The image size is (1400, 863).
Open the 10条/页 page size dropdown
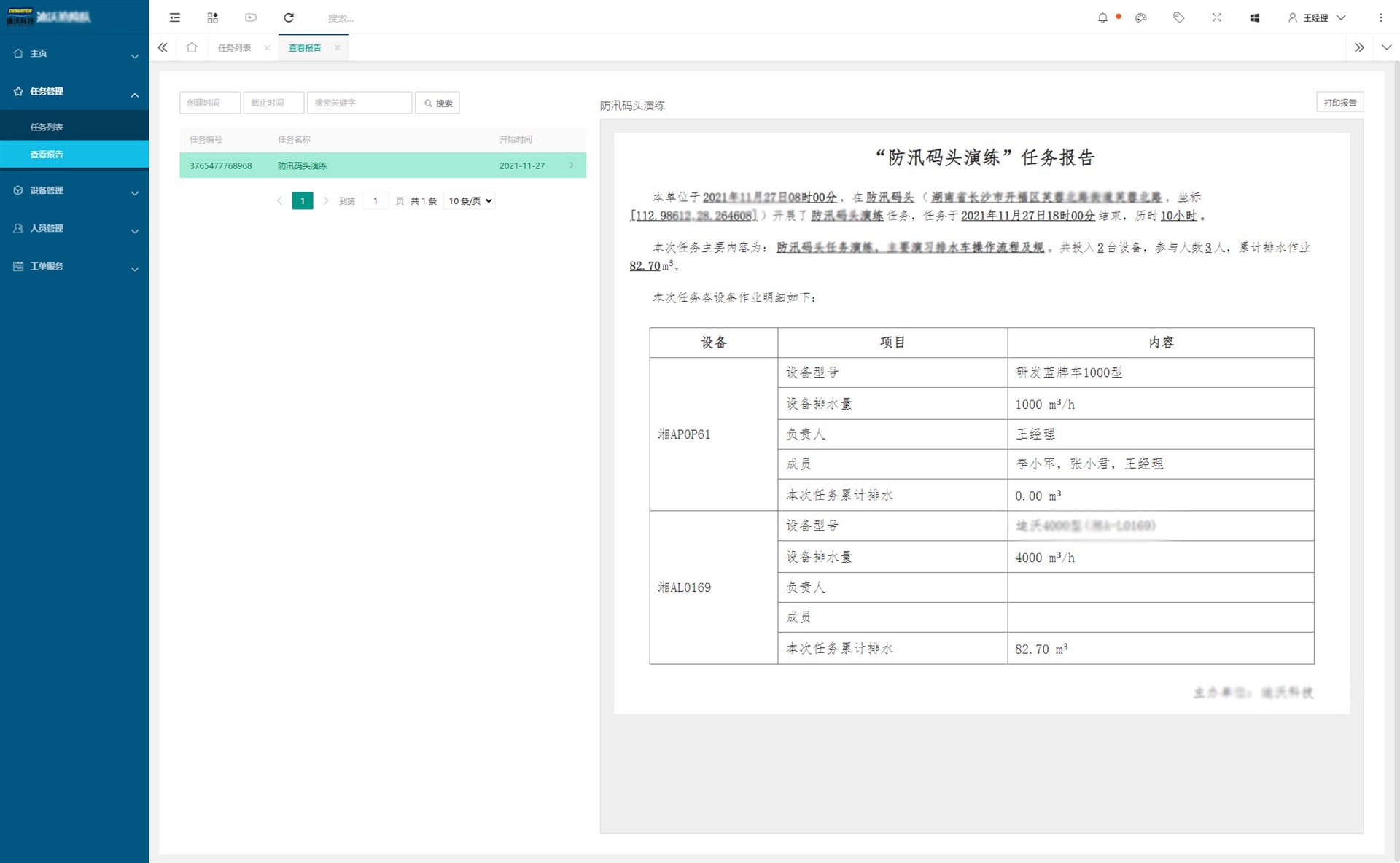pyautogui.click(x=470, y=200)
